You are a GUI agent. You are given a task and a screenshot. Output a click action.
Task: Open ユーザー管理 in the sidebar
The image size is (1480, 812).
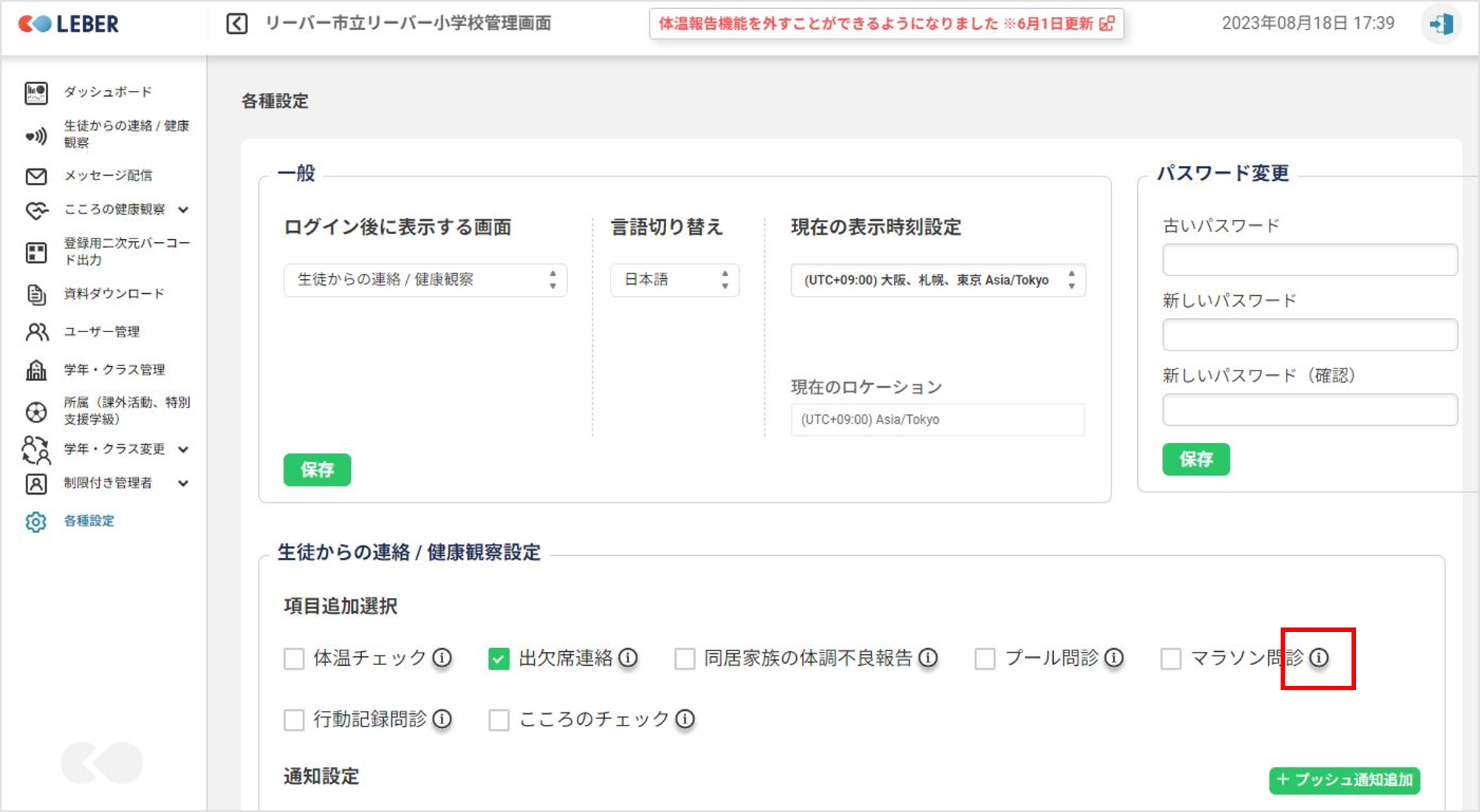(x=101, y=331)
